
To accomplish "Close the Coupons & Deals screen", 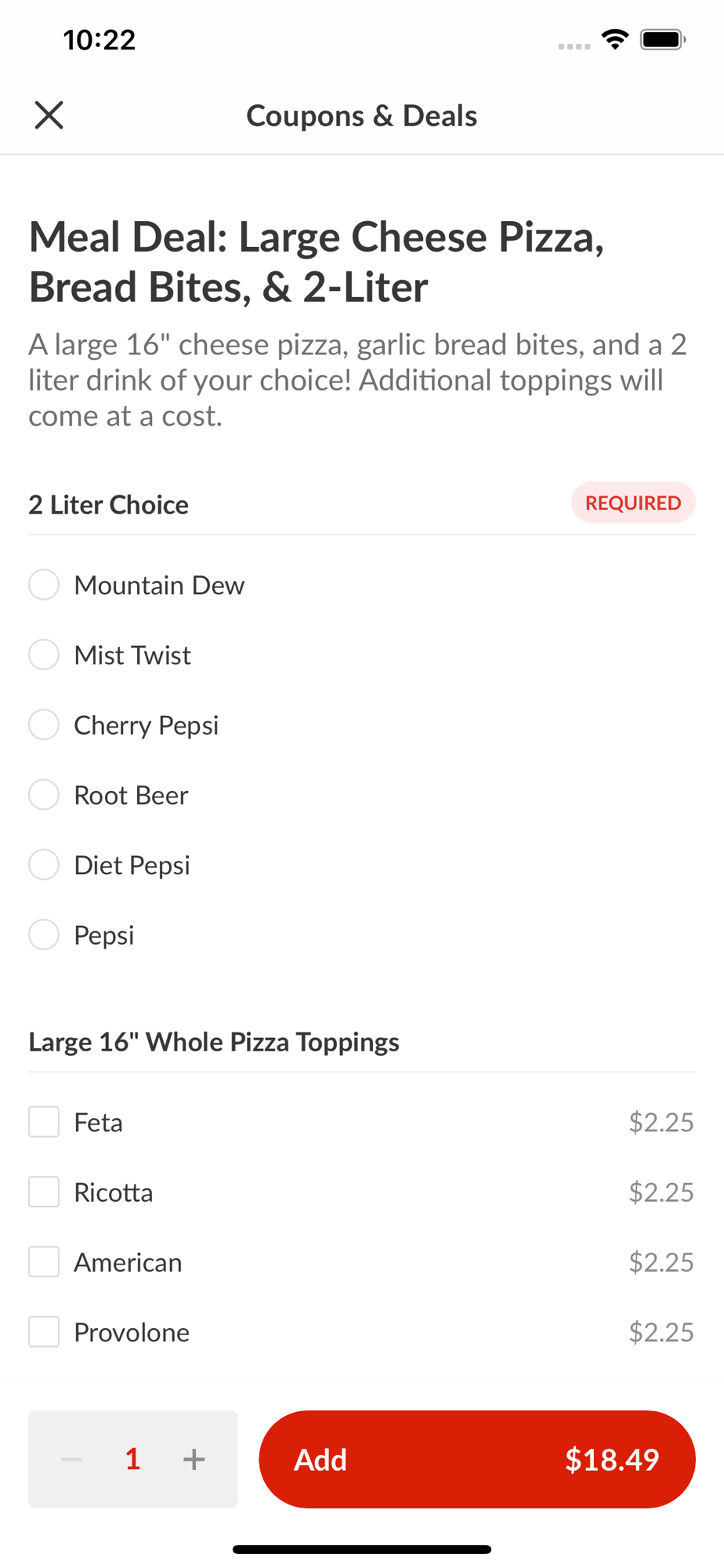I will point(49,115).
